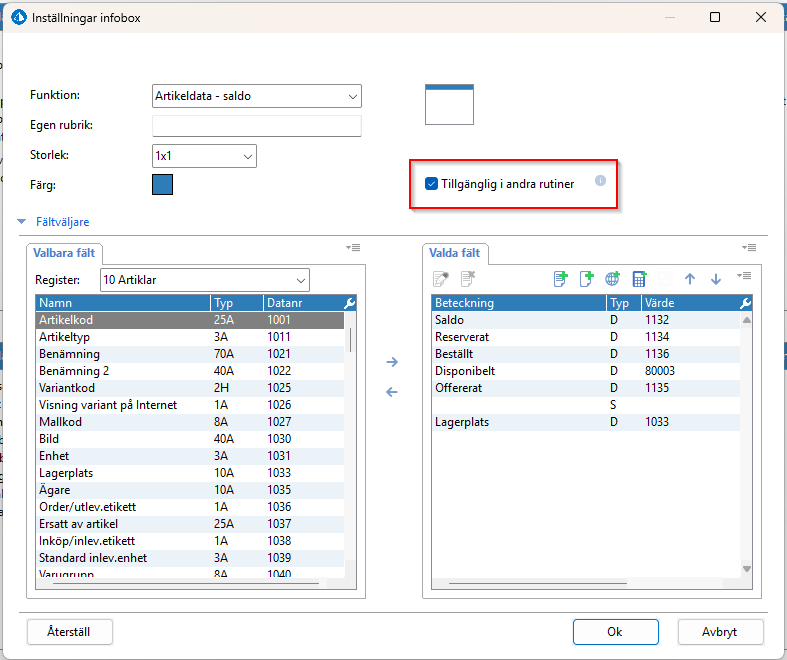The height and width of the screenshot is (660, 787).
Task: Click the add blank row icon
Action: (587, 280)
